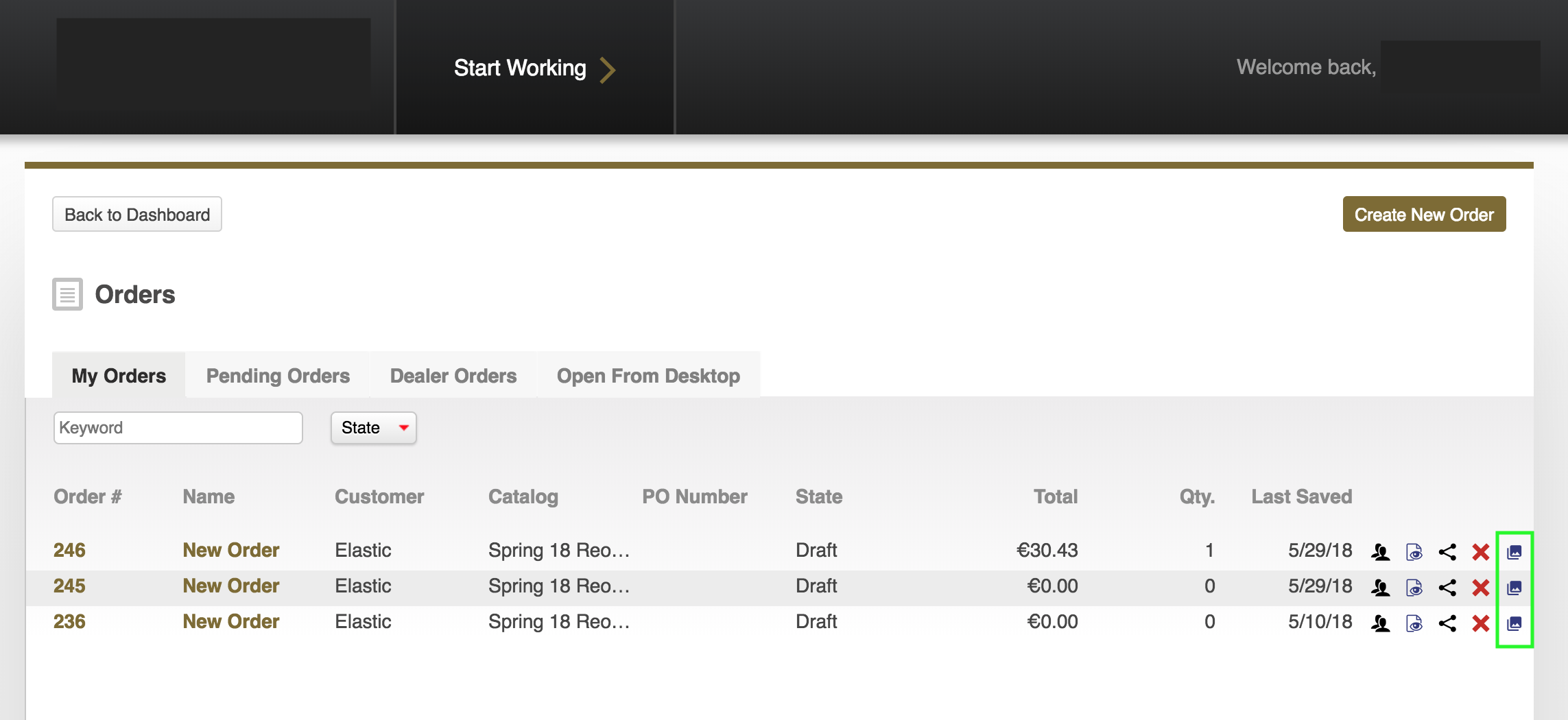This screenshot has height=720, width=1568.
Task: Open the State filter dropdown
Action: [373, 427]
